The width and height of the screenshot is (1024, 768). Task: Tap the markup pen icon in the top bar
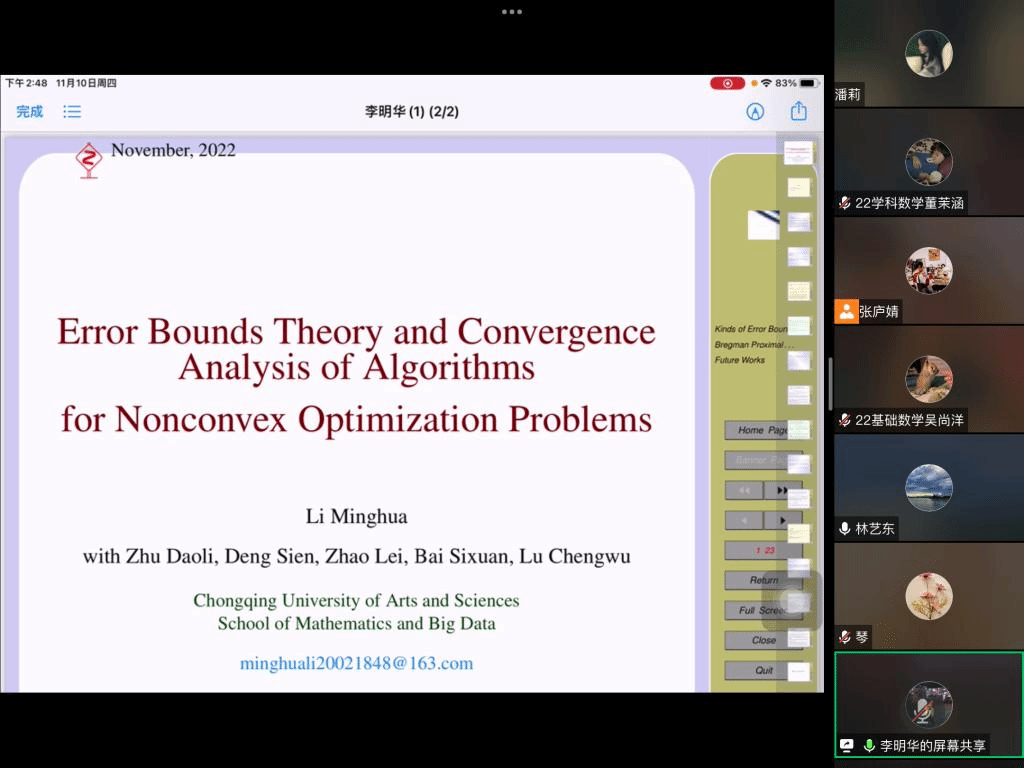click(755, 112)
